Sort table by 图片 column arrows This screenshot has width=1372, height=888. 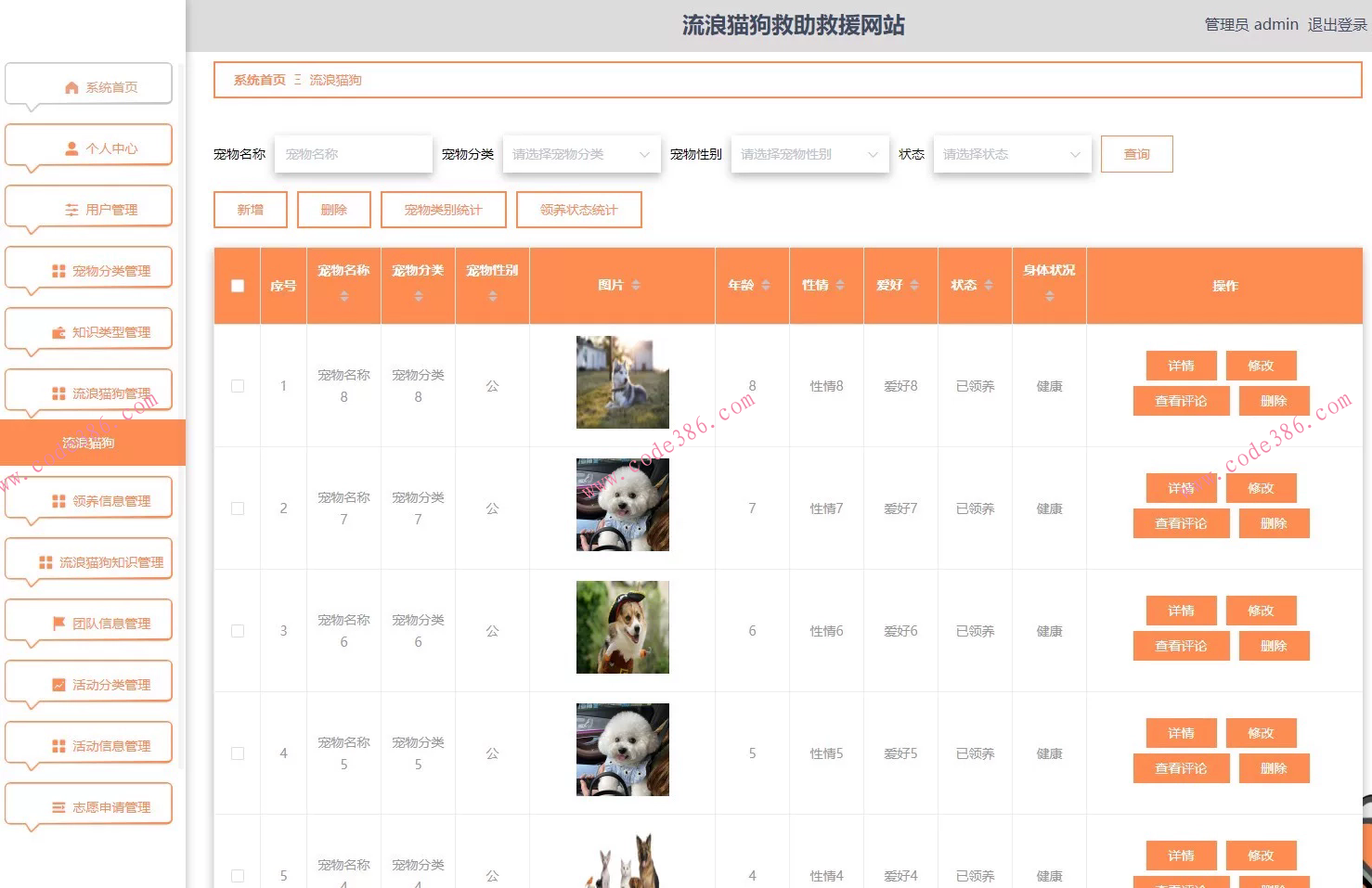[x=636, y=285]
